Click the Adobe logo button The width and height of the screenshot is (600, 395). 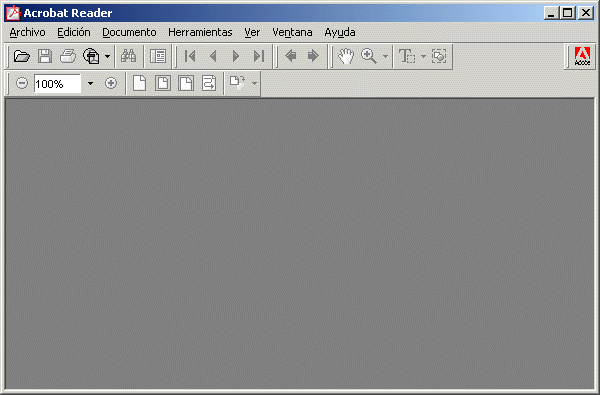[582, 57]
